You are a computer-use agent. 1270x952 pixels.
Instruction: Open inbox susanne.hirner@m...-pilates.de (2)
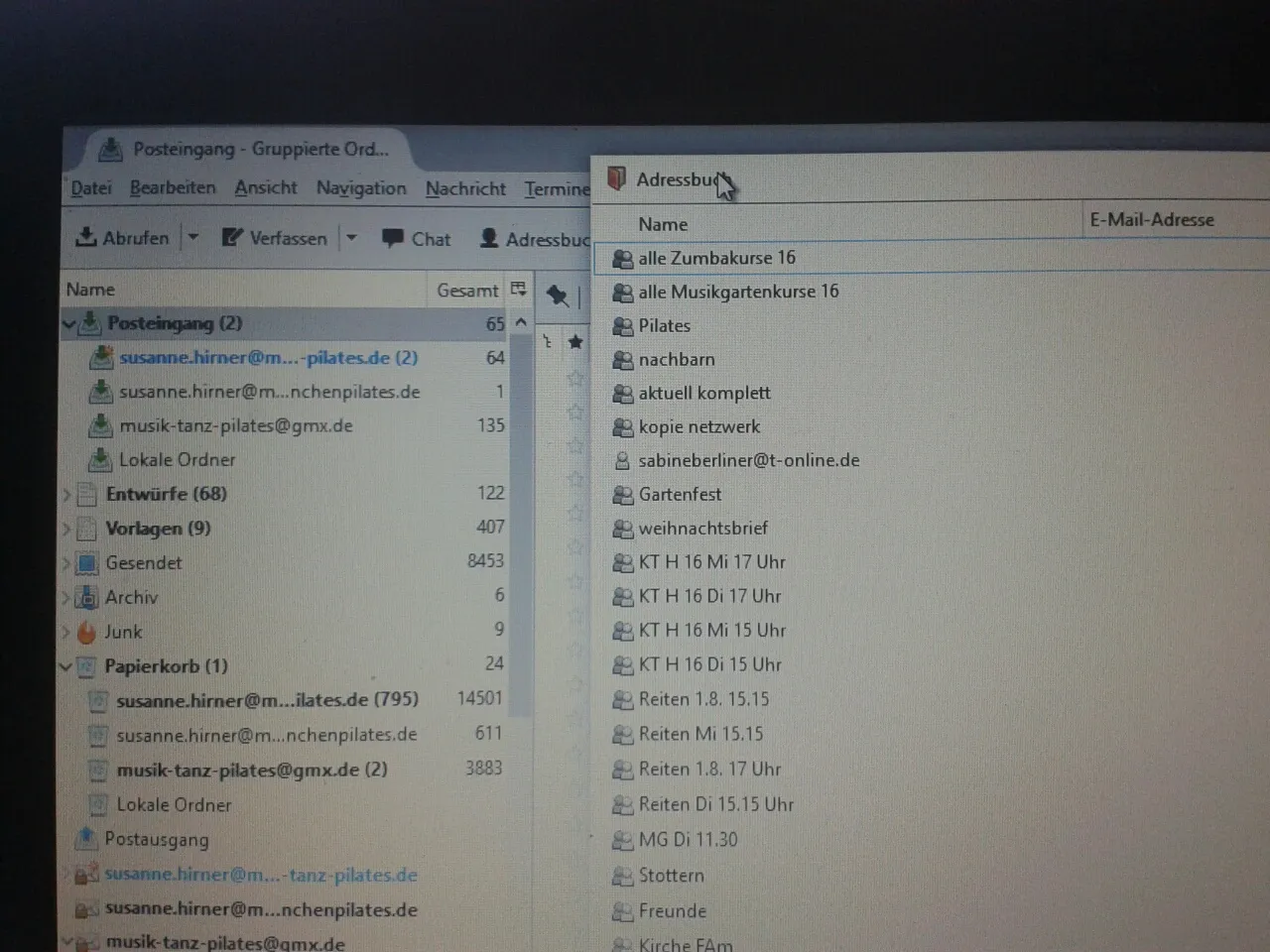(268, 358)
